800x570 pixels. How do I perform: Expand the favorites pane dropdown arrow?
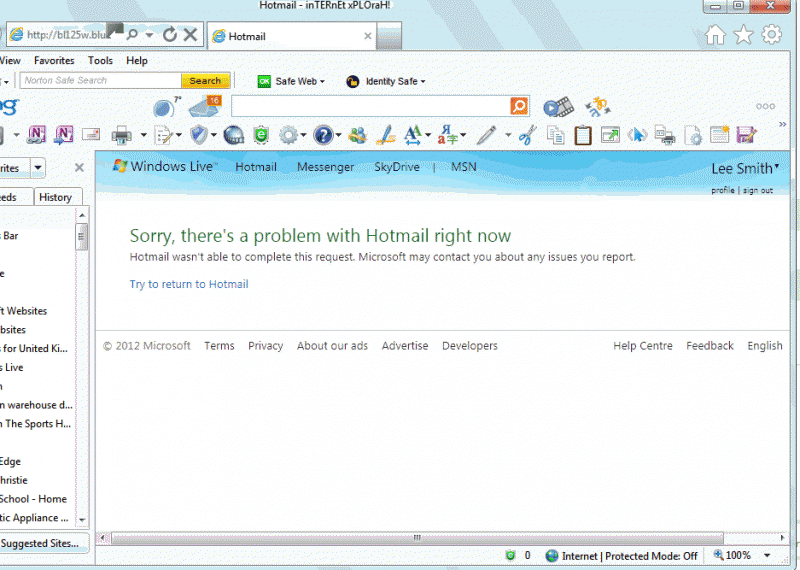click(38, 167)
